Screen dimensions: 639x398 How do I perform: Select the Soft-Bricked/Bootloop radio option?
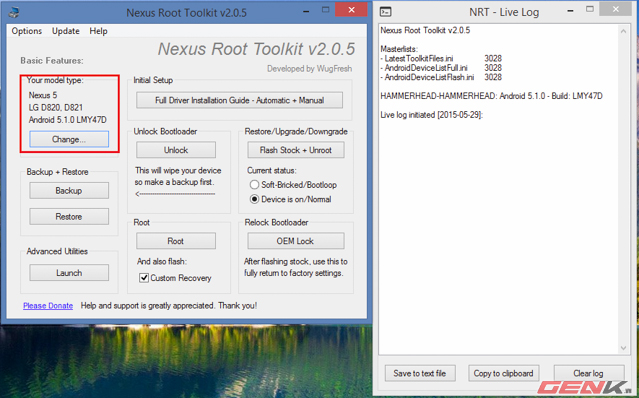254,185
